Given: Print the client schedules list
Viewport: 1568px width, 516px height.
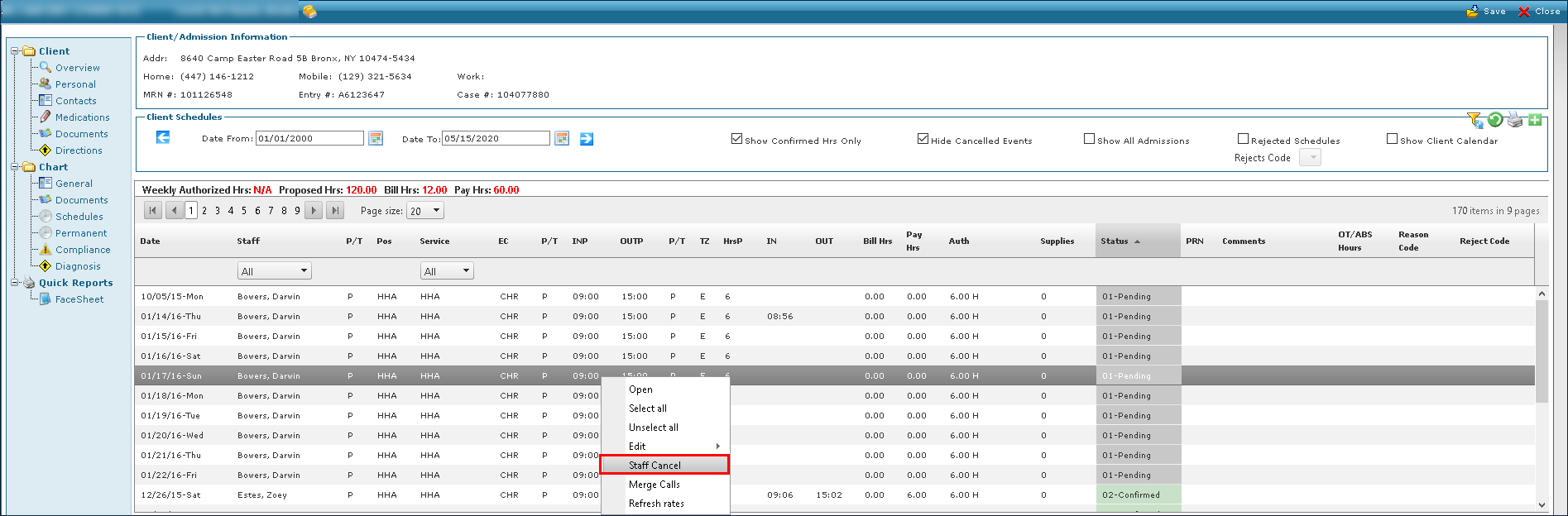Looking at the screenshot, I should (1515, 120).
